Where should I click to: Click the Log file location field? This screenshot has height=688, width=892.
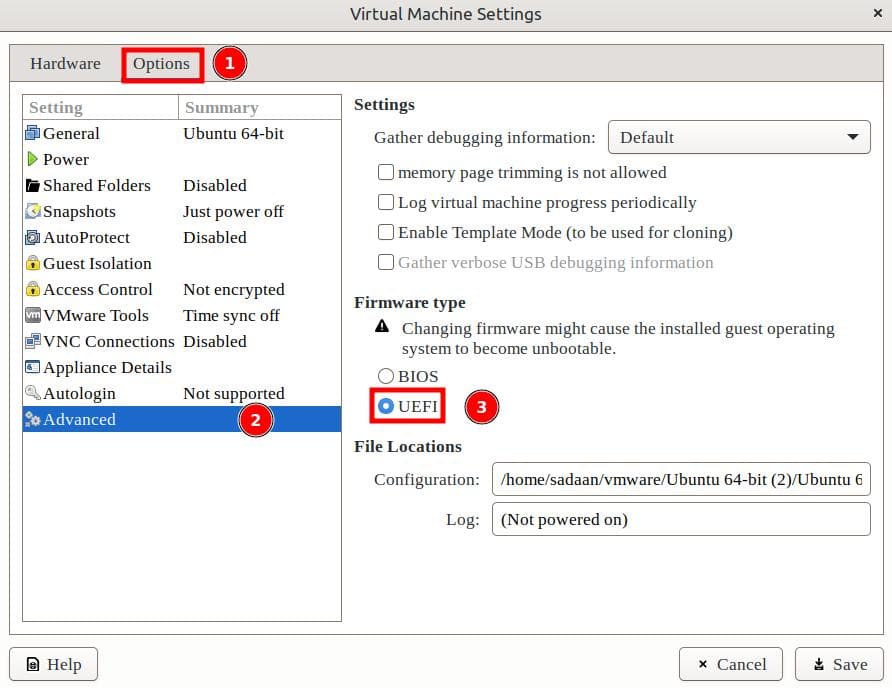pyautogui.click(x=681, y=519)
